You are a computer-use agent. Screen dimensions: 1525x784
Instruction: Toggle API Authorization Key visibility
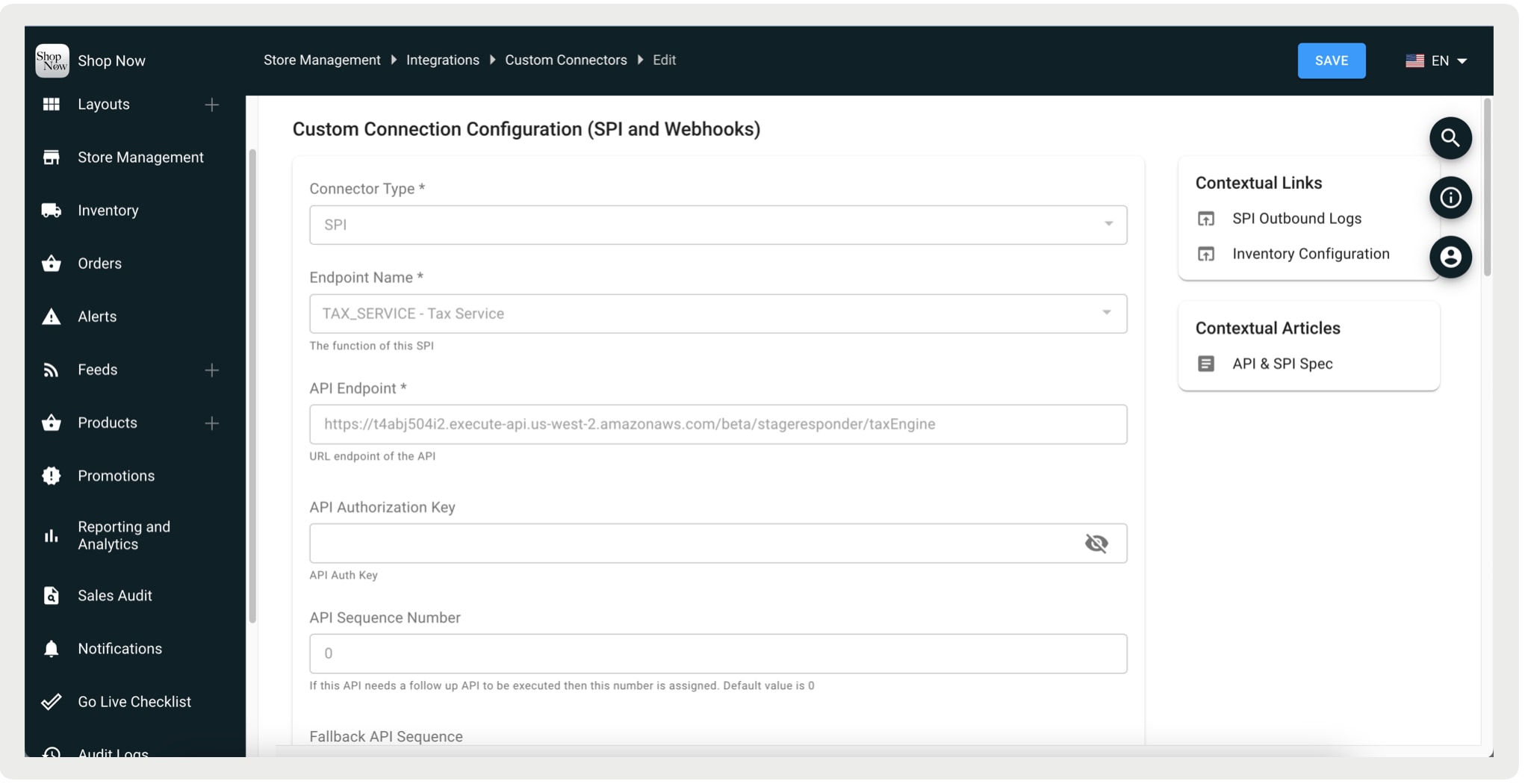1096,543
